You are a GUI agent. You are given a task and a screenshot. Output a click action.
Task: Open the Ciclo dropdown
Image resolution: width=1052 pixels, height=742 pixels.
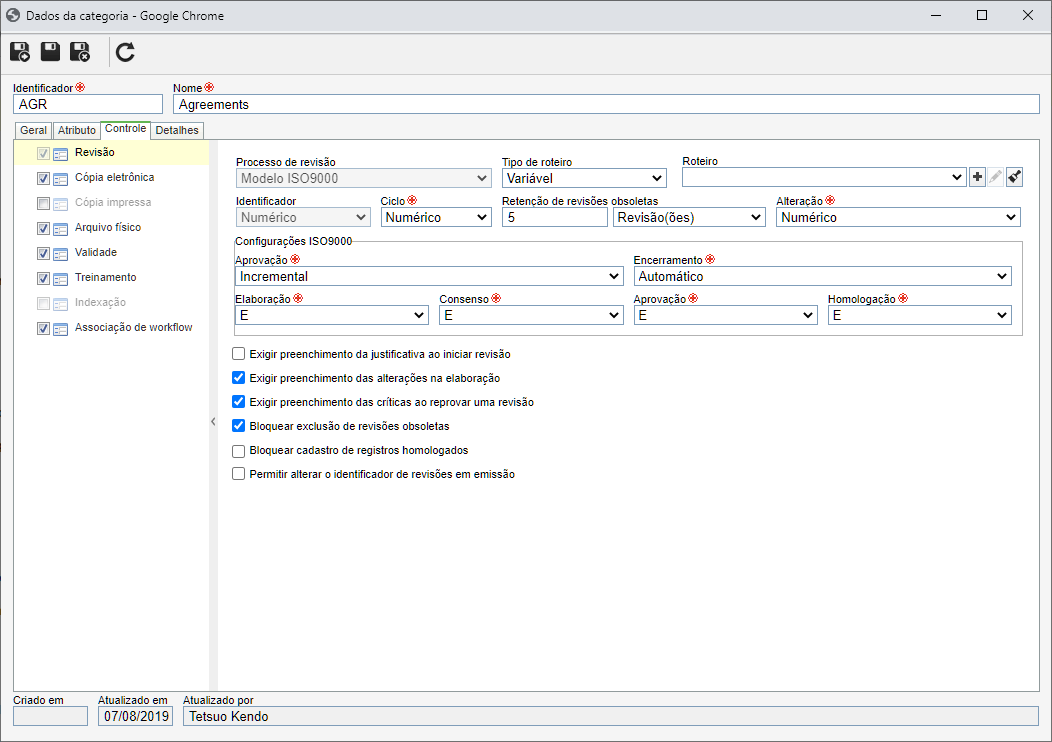pos(436,217)
